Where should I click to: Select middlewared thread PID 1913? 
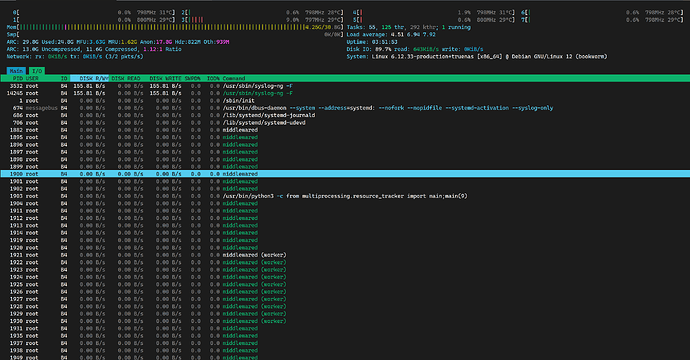[345, 225]
